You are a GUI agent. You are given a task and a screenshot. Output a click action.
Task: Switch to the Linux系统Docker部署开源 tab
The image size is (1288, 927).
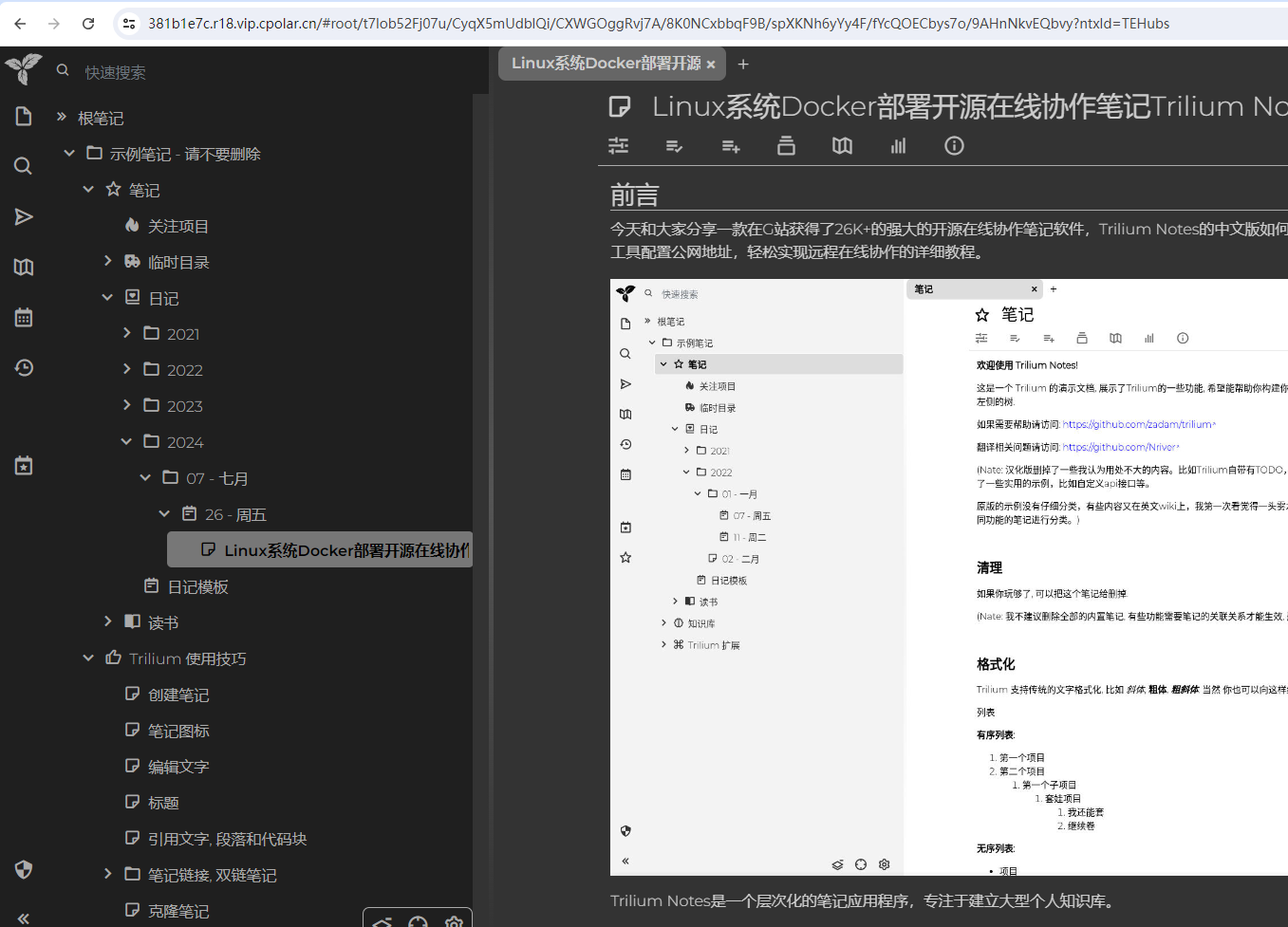pos(606,64)
